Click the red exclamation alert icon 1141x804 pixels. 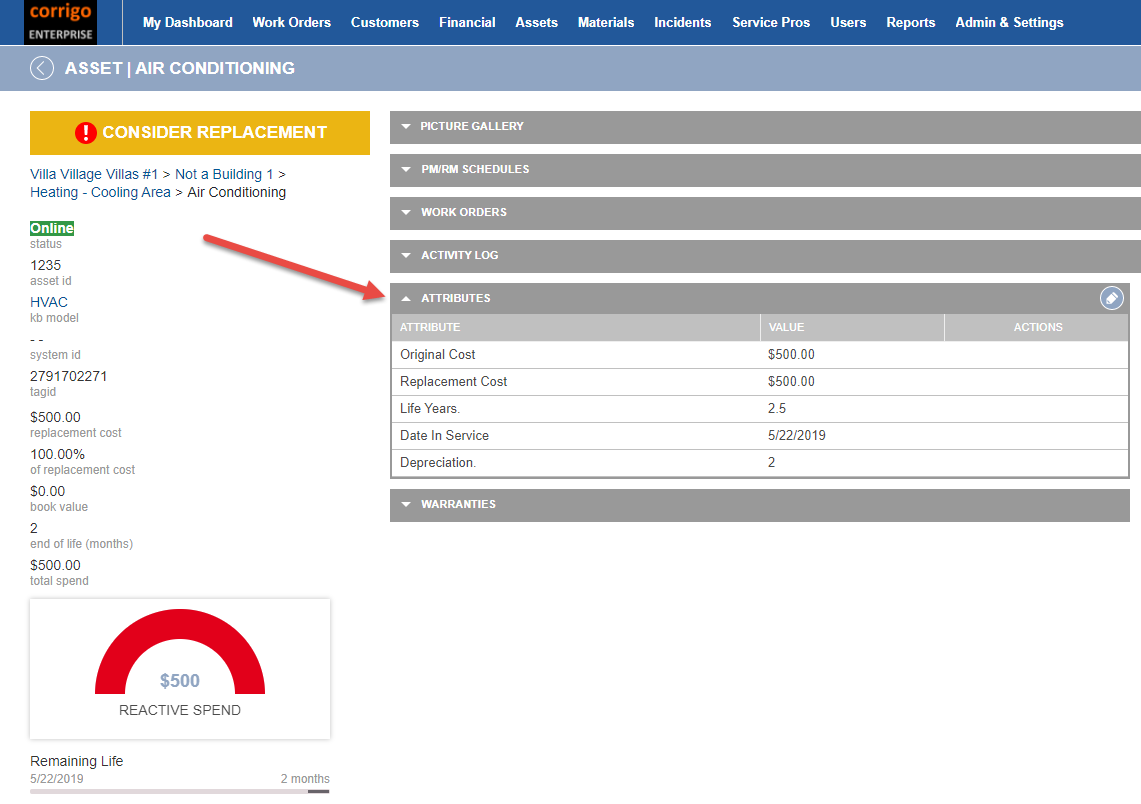click(86, 132)
